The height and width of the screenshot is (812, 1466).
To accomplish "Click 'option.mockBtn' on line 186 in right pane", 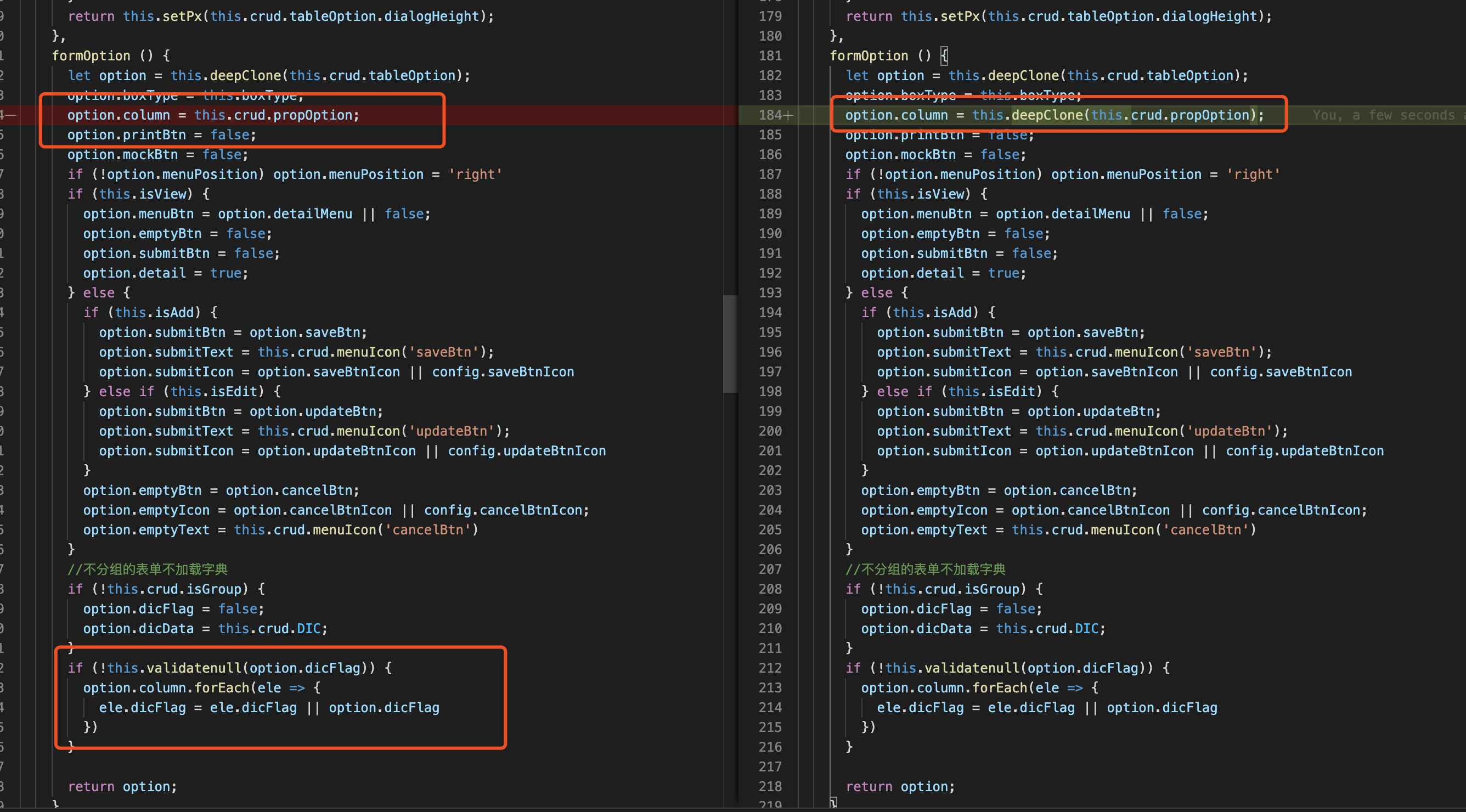I will pyautogui.click(x=901, y=155).
